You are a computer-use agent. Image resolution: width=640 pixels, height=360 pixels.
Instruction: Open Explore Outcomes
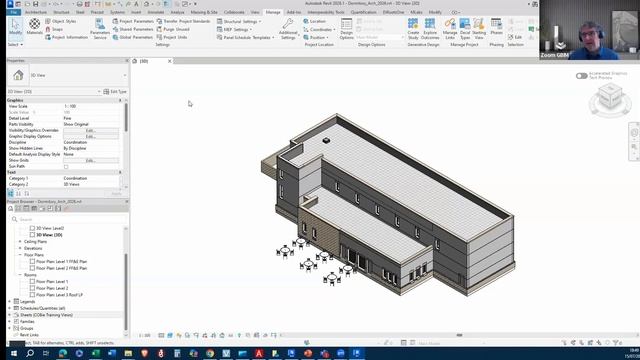tap(430, 29)
